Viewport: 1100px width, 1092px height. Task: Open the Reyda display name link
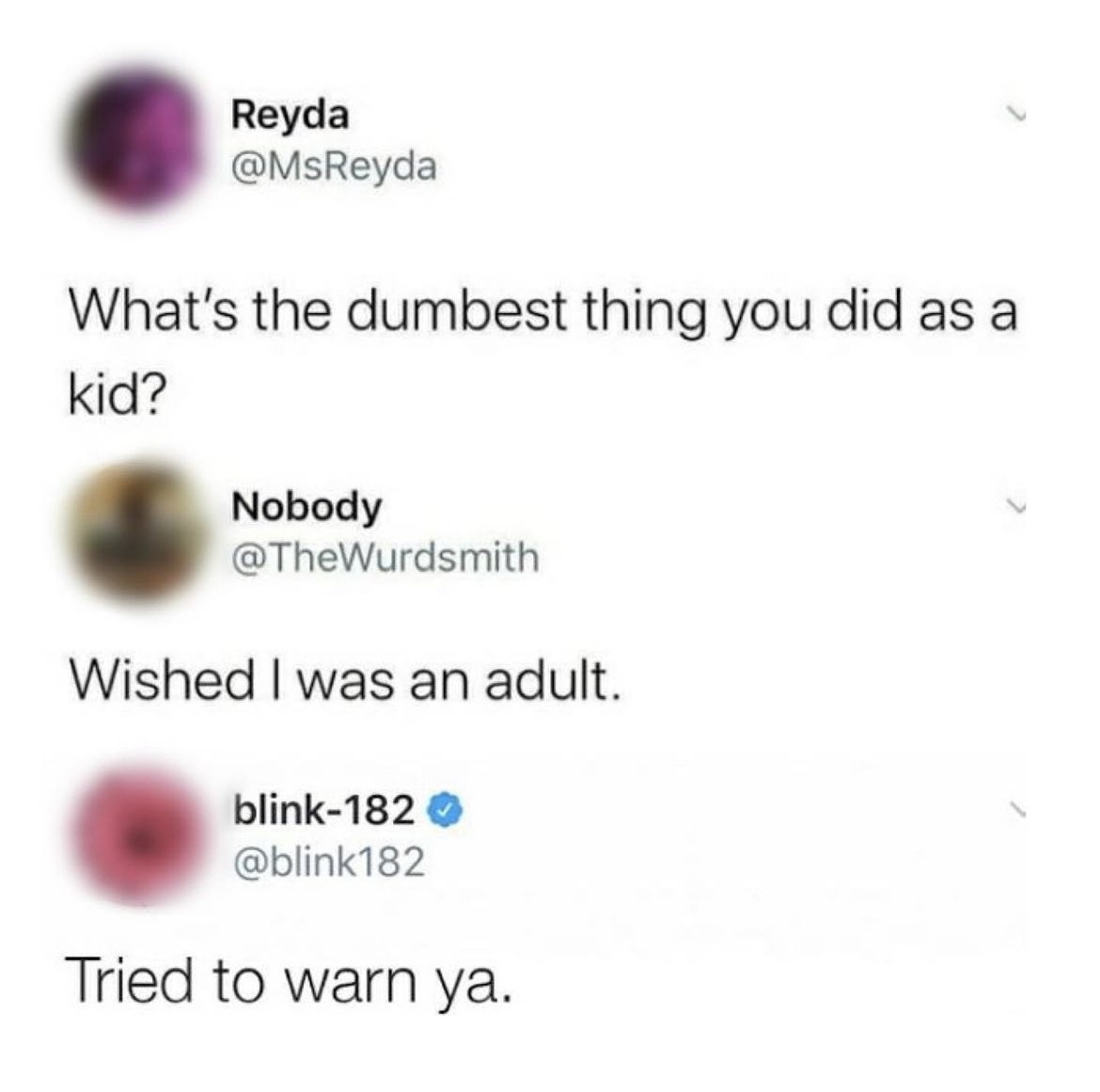click(x=290, y=115)
